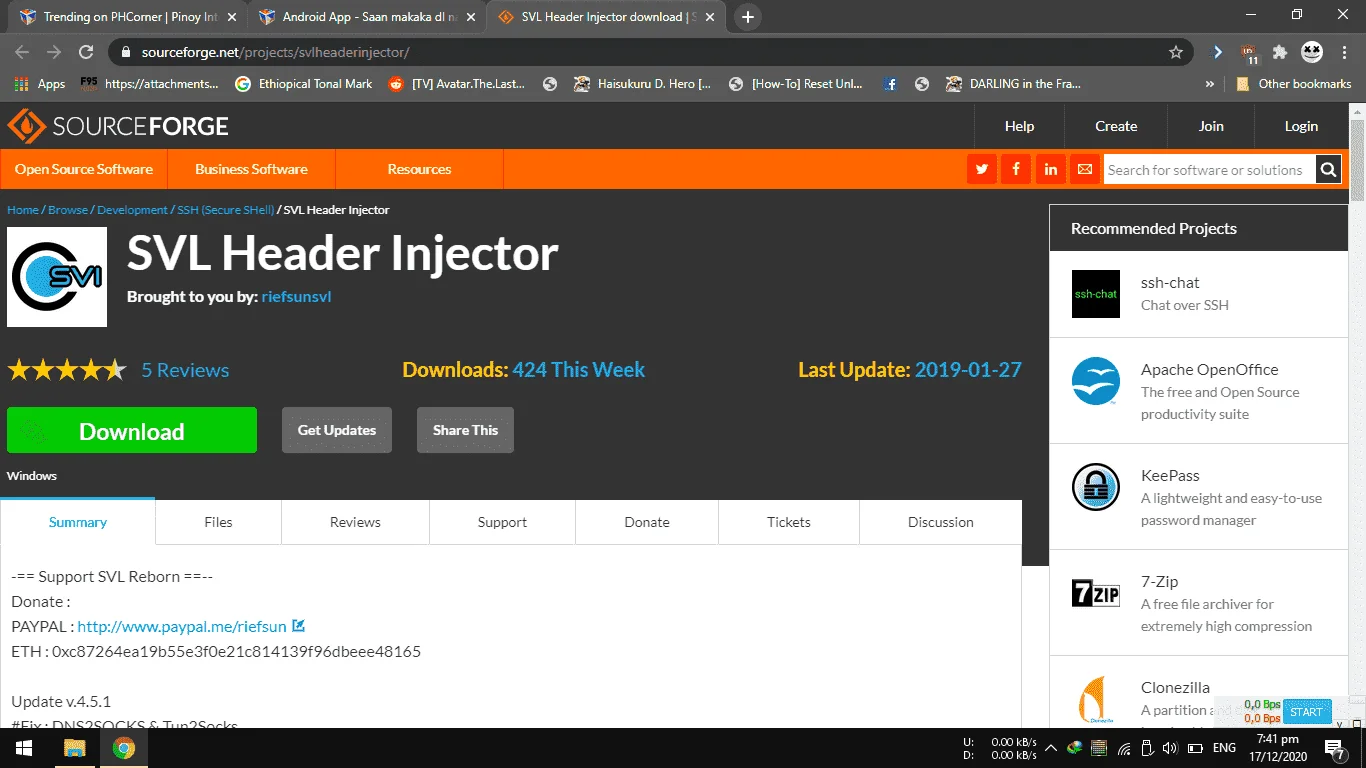This screenshot has width=1366, height=768.
Task: Click the browser address bar URL
Action: (x=276, y=52)
